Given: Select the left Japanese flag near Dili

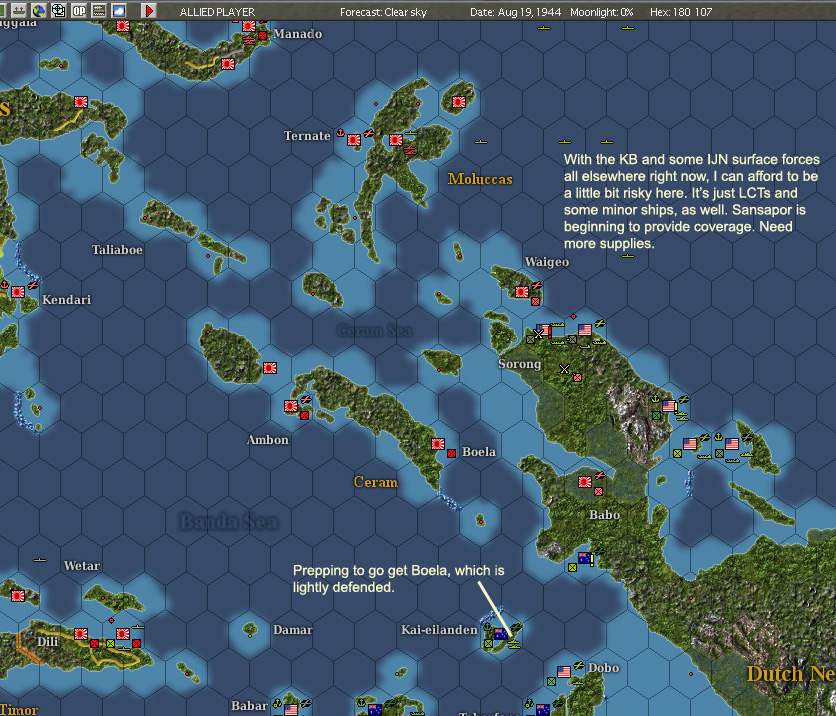Looking at the screenshot, I should (x=81, y=634).
